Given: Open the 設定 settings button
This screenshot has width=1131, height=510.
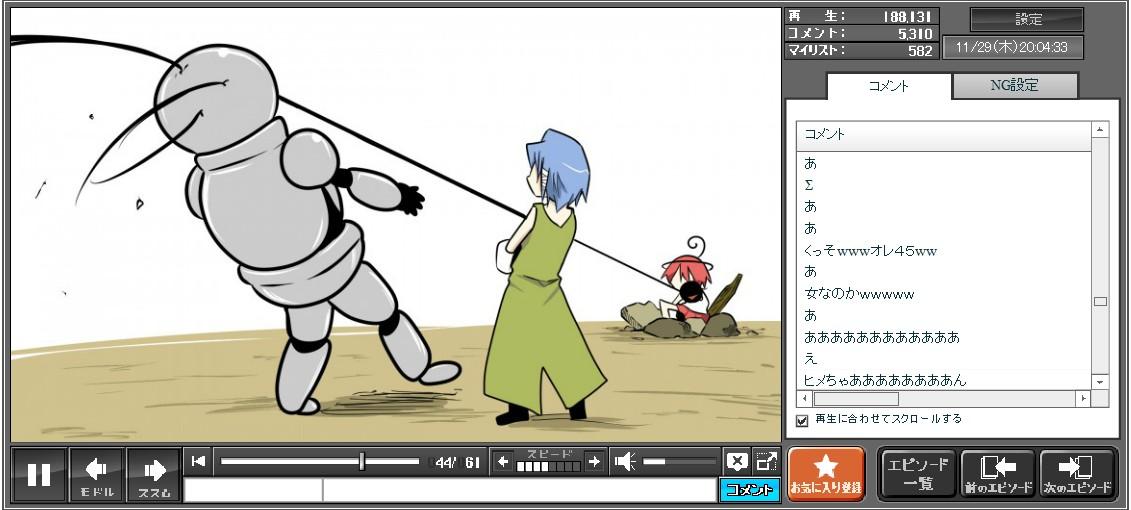Looking at the screenshot, I should tap(1027, 20).
